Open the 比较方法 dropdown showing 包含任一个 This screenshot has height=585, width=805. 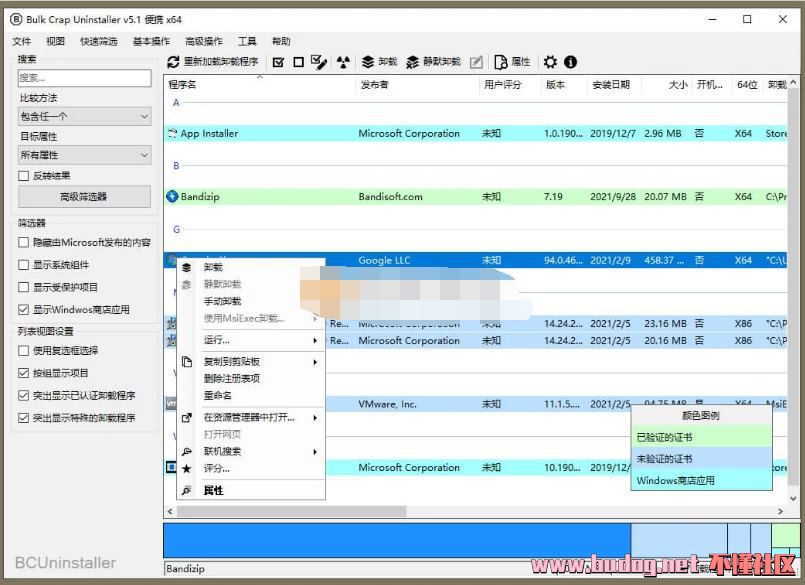click(85, 117)
